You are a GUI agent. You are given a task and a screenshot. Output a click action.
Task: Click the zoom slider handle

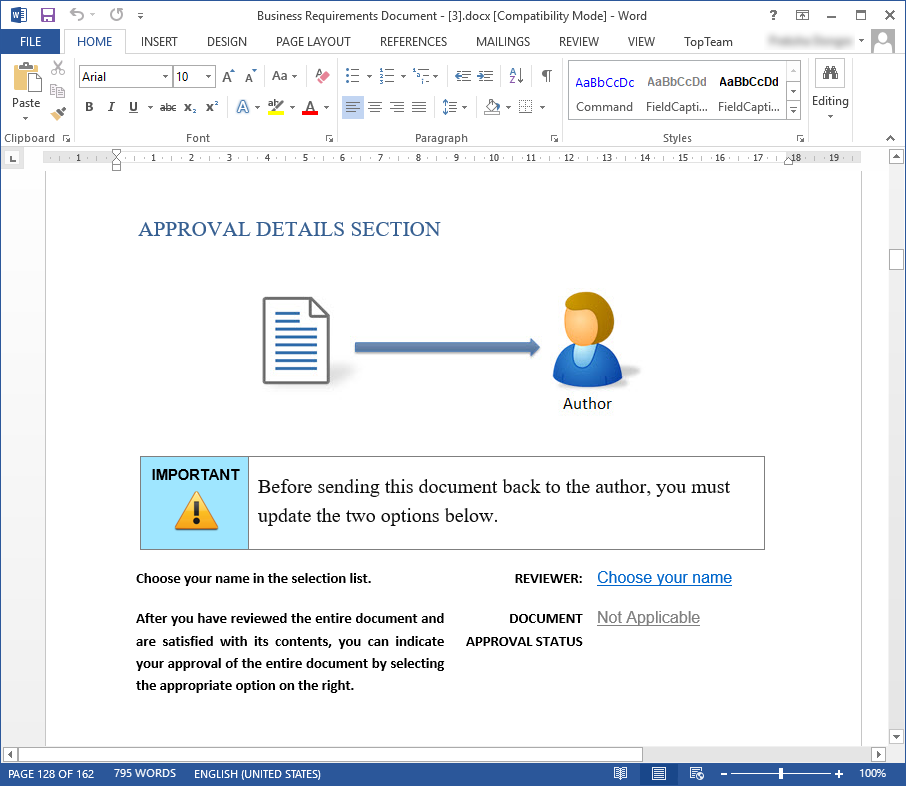click(x=781, y=773)
